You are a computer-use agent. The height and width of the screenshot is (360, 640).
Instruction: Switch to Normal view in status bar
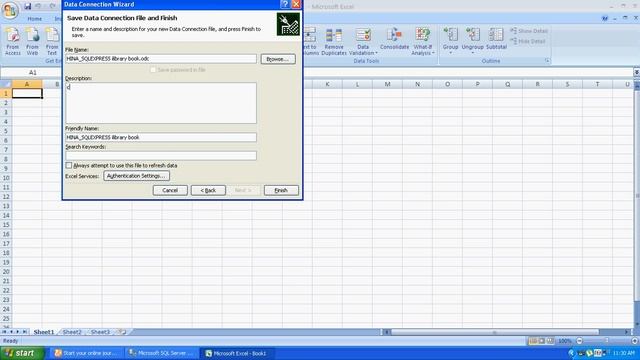[x=533, y=341]
